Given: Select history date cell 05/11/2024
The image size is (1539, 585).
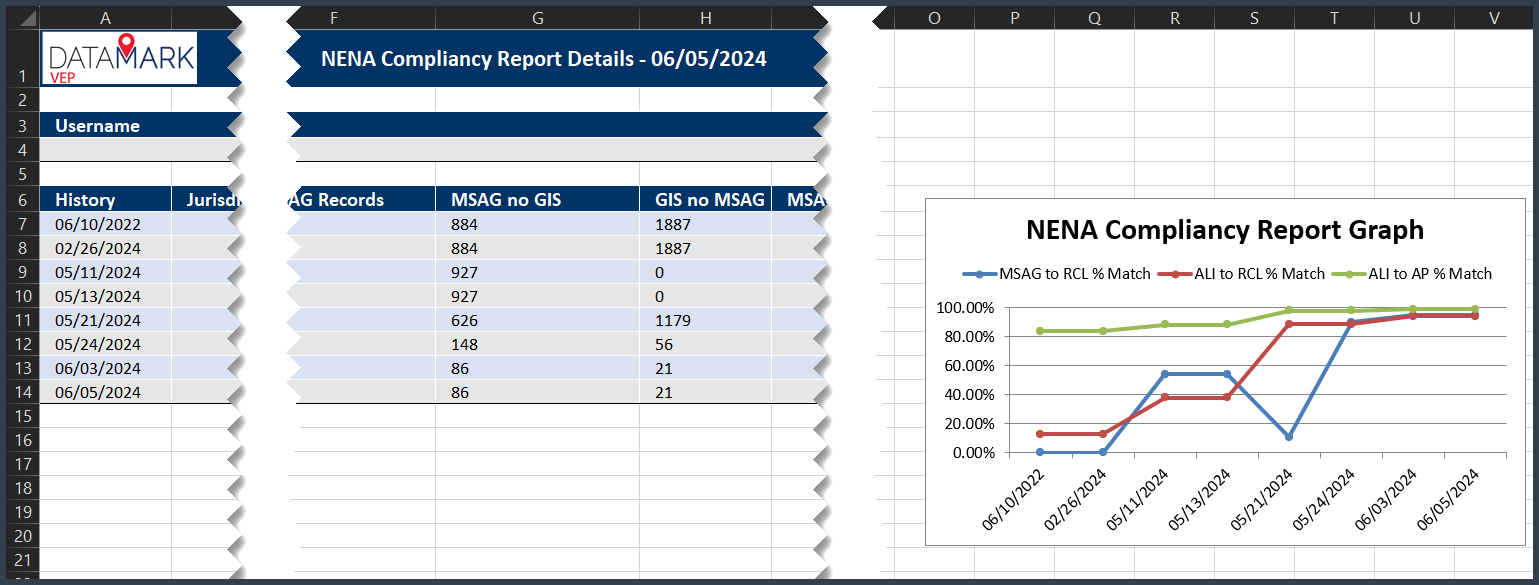Looking at the screenshot, I should (x=105, y=272).
